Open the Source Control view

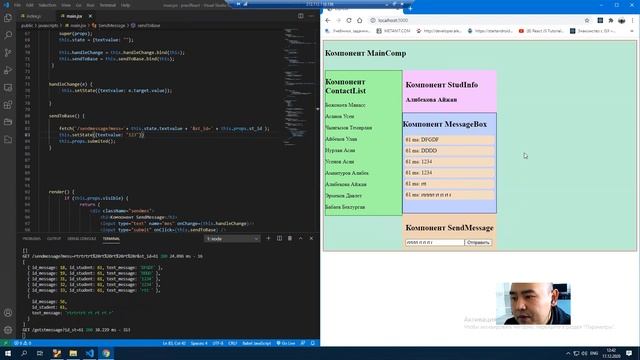[8, 53]
